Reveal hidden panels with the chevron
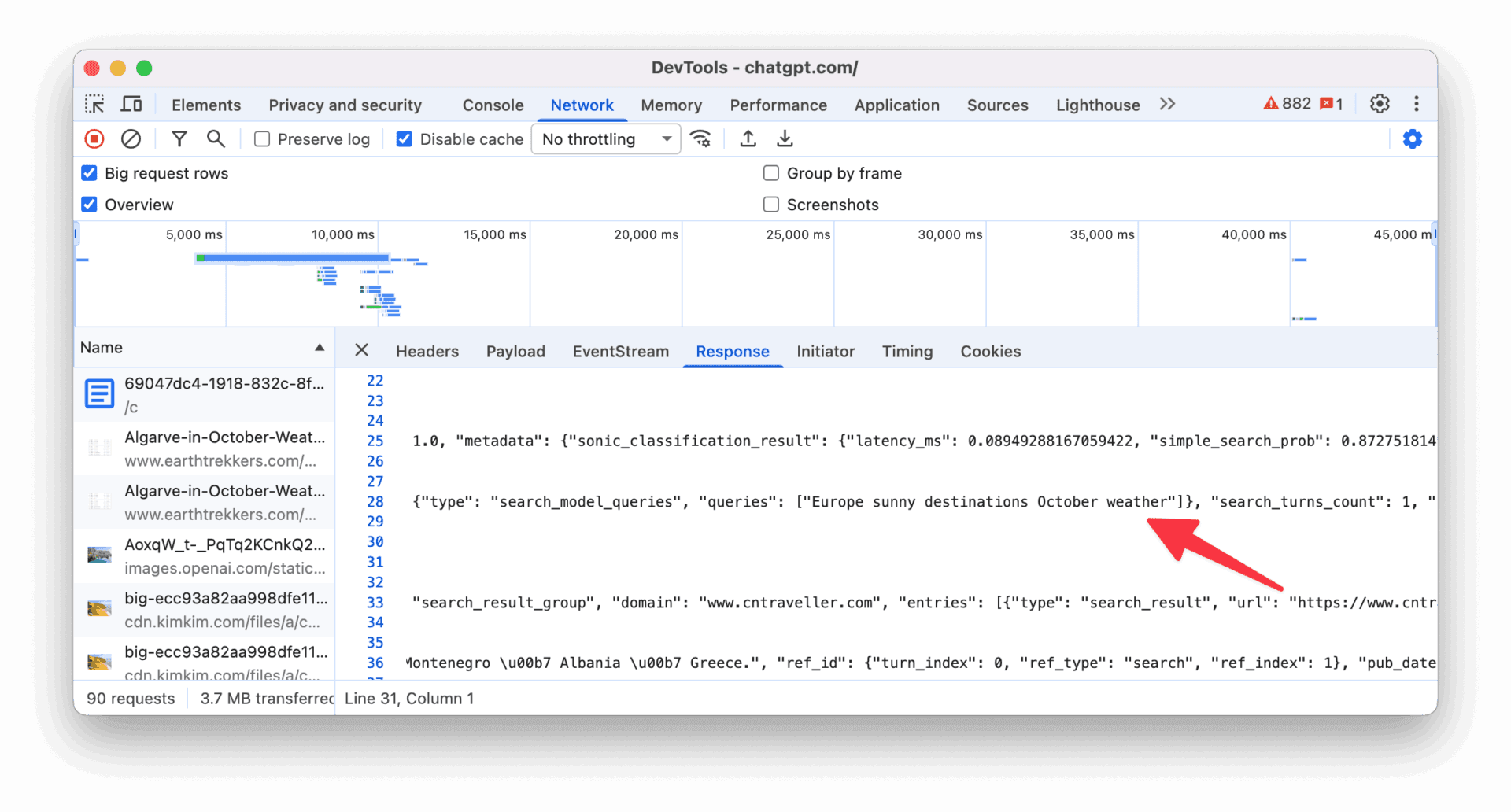Image resolution: width=1511 pixels, height=812 pixels. [x=1167, y=104]
